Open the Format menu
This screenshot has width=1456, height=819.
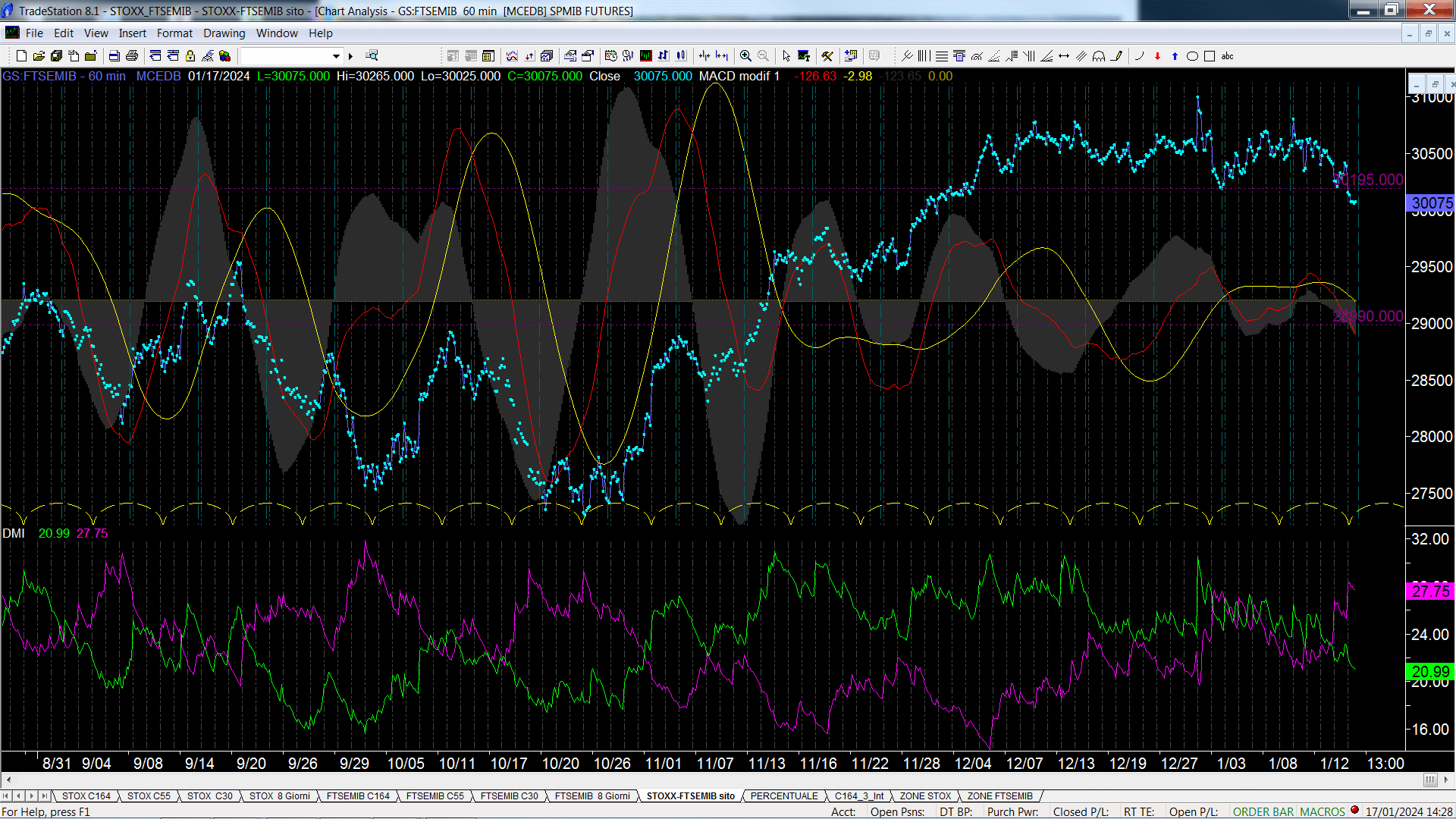pyautogui.click(x=174, y=33)
